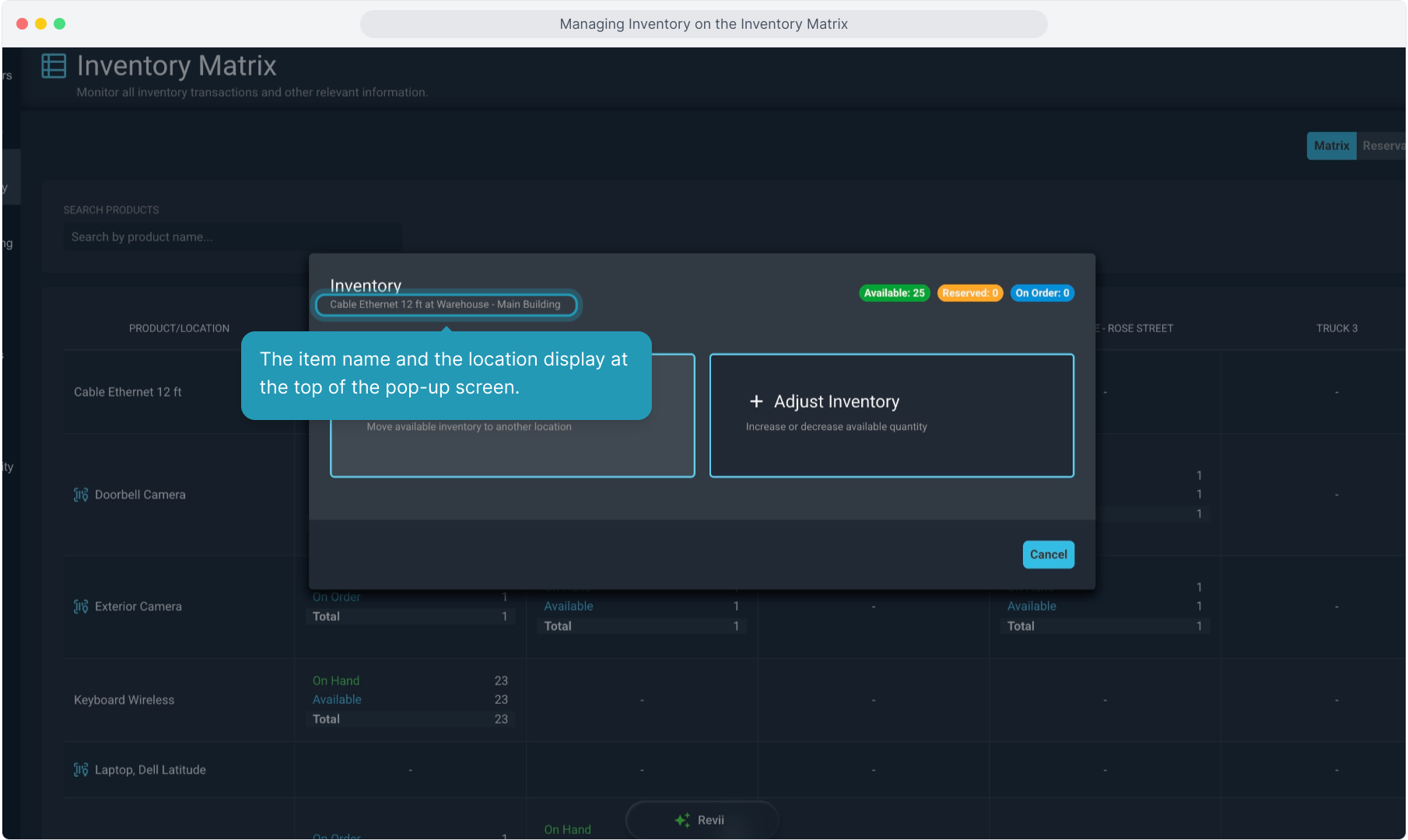Click the serialized icon beside Exterior Camera
This screenshot has height=840, width=1408.
[x=81, y=607]
